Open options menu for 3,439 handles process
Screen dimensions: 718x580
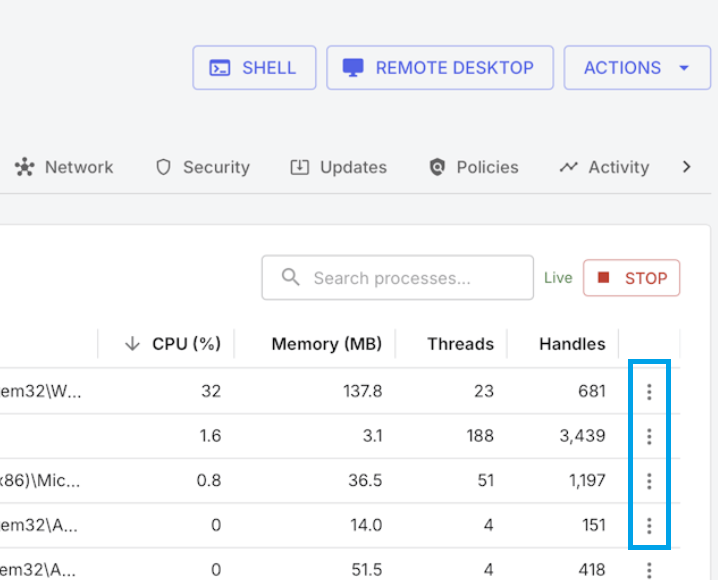tap(649, 436)
